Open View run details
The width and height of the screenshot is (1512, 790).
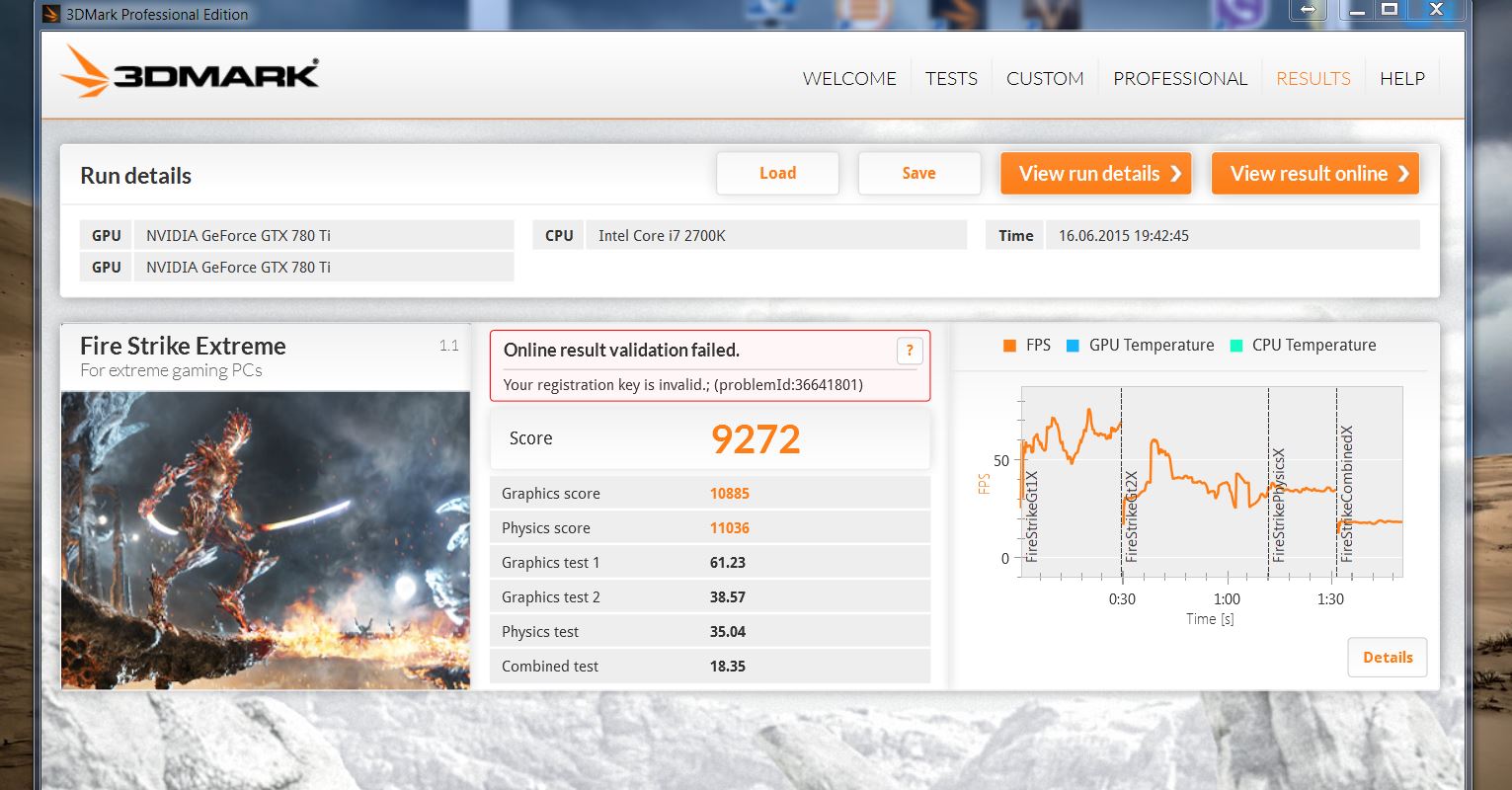(x=1095, y=173)
